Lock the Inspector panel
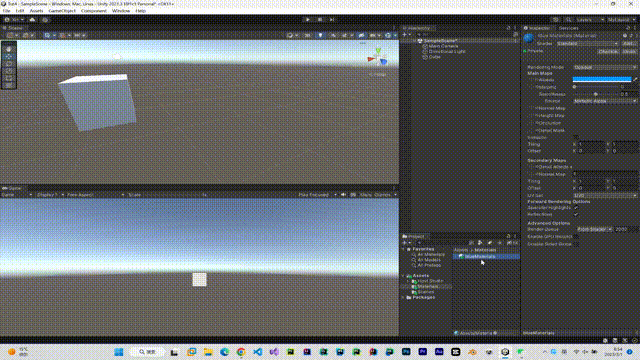The width and height of the screenshot is (640, 360). click(627, 28)
